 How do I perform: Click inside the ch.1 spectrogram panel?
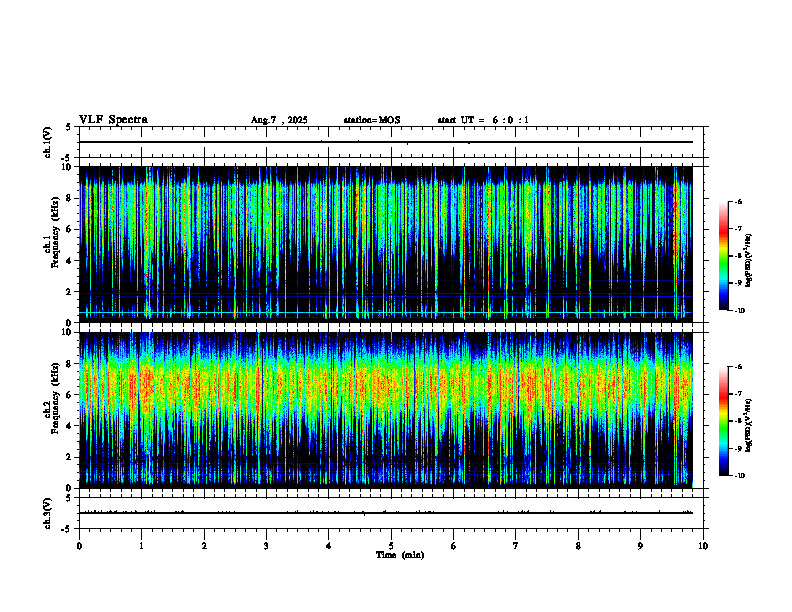click(x=386, y=244)
